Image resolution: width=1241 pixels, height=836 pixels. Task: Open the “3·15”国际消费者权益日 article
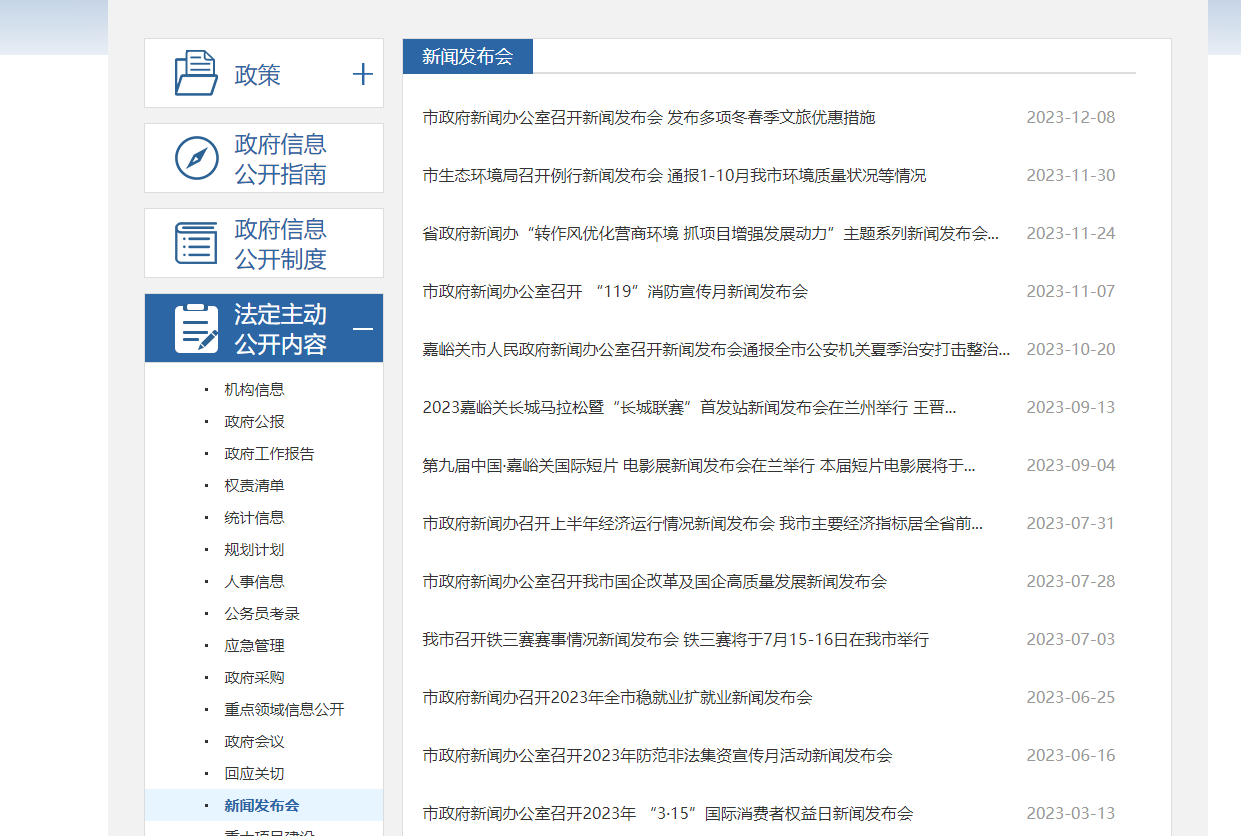pos(667,813)
